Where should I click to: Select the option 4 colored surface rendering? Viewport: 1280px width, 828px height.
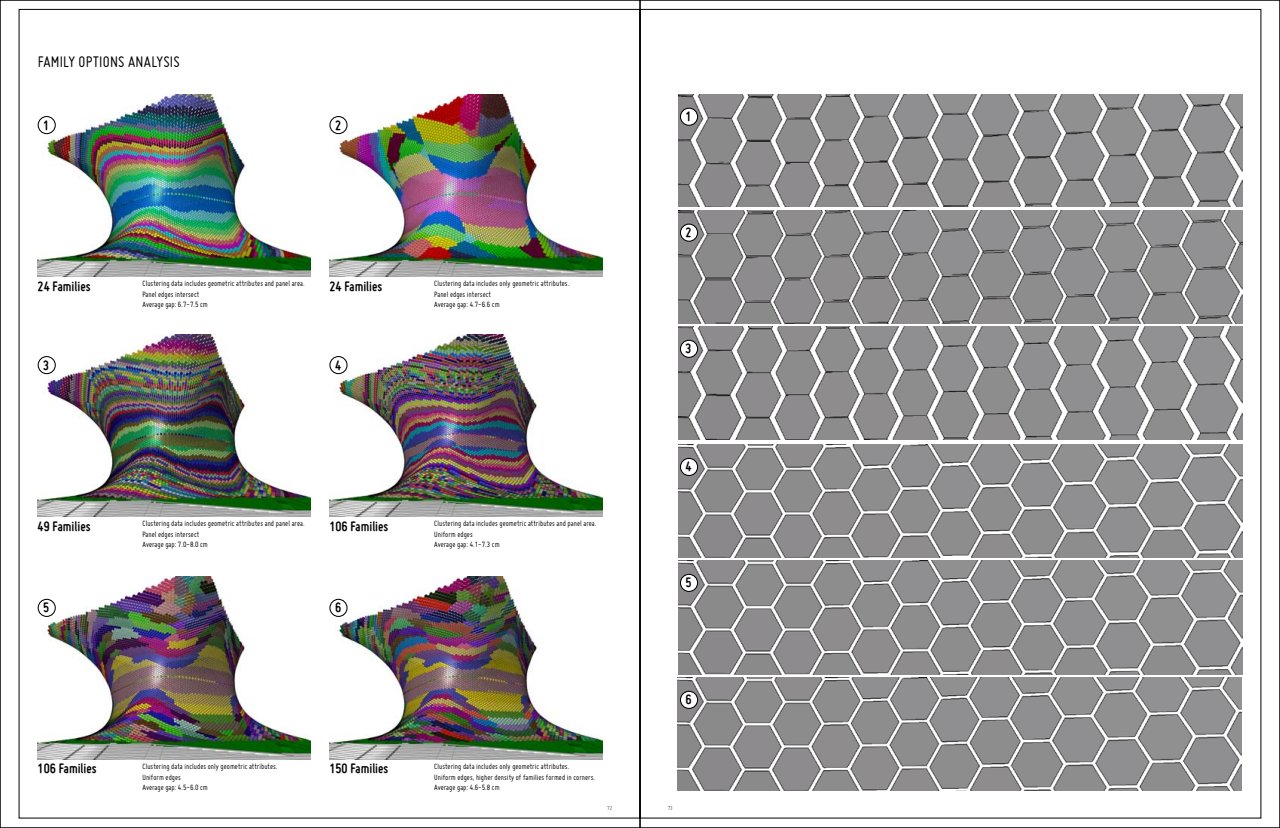(466, 425)
